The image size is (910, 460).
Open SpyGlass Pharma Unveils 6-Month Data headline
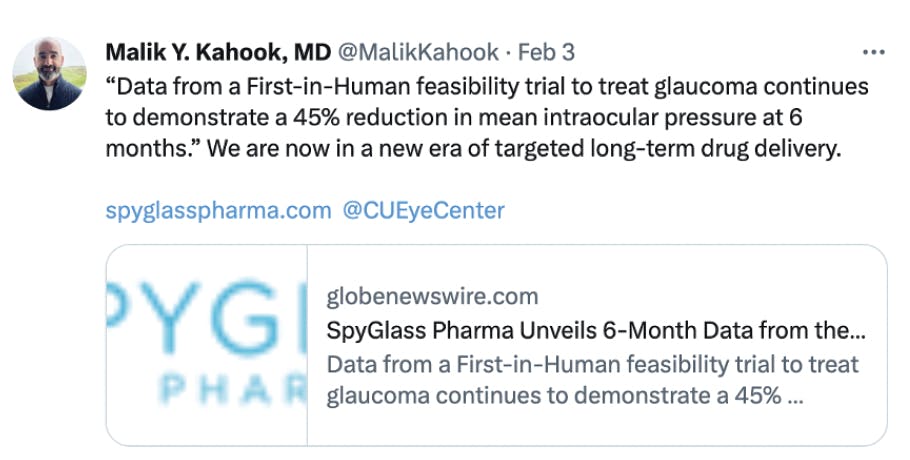pyautogui.click(x=596, y=330)
